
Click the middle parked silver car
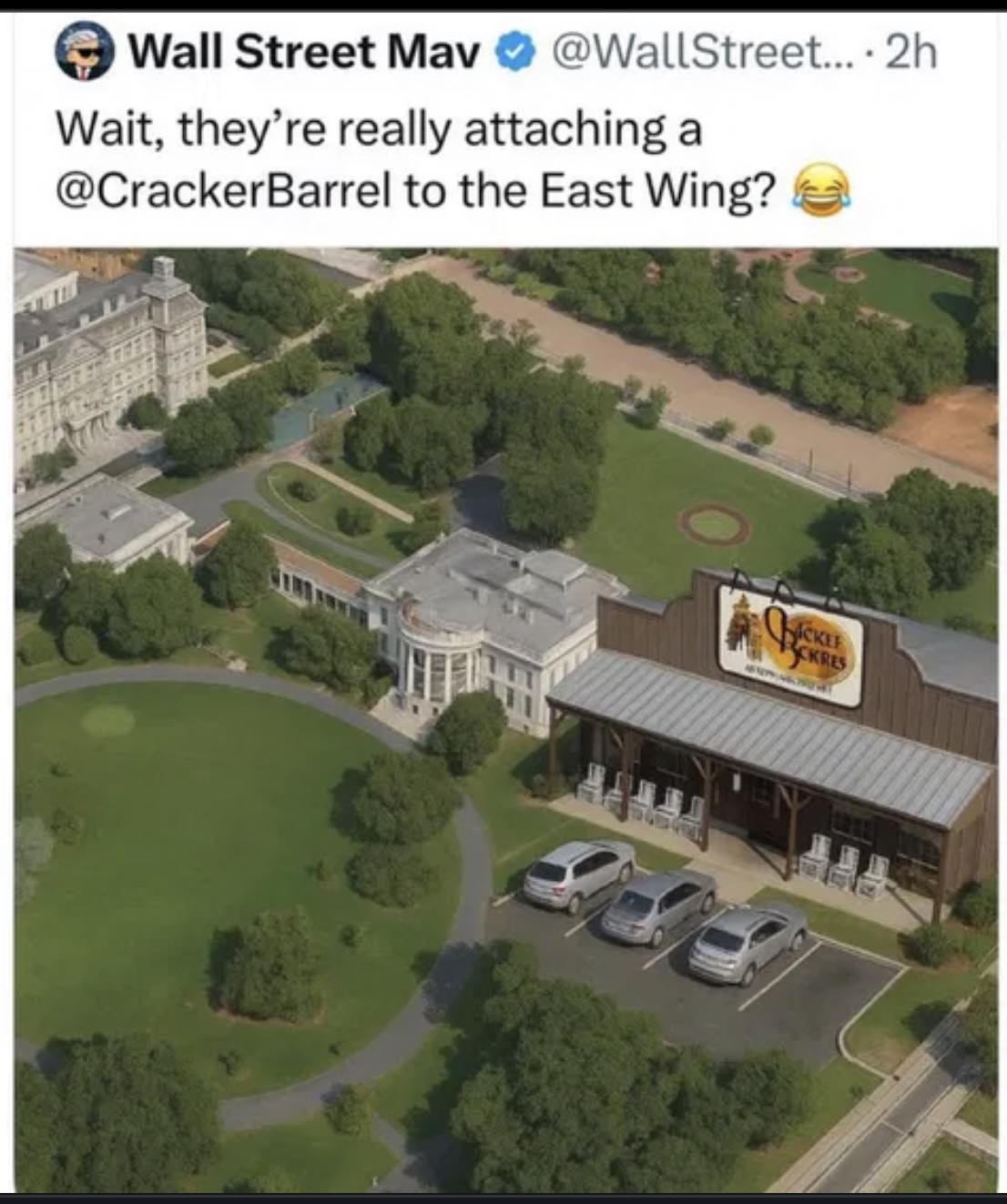(659, 905)
